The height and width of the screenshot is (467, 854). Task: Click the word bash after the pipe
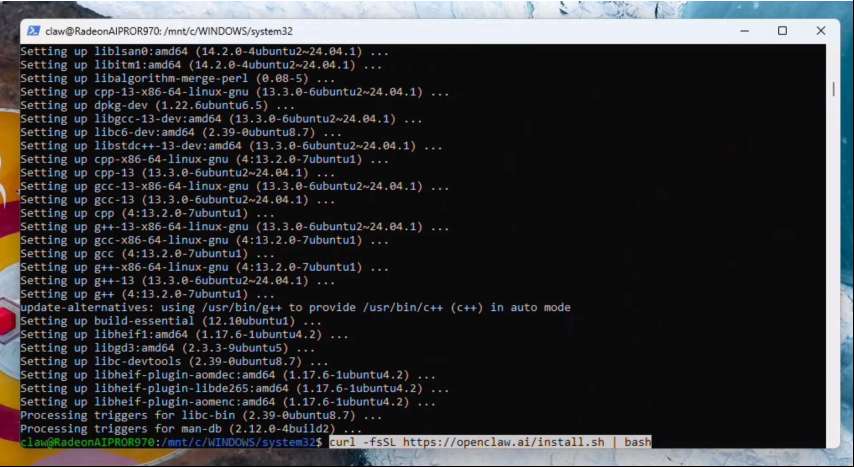pyautogui.click(x=637, y=441)
